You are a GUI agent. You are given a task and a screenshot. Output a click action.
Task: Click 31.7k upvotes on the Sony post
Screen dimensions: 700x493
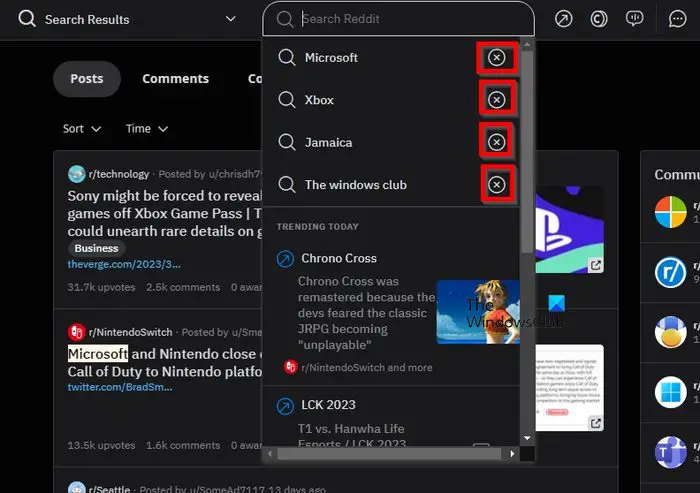[101, 287]
